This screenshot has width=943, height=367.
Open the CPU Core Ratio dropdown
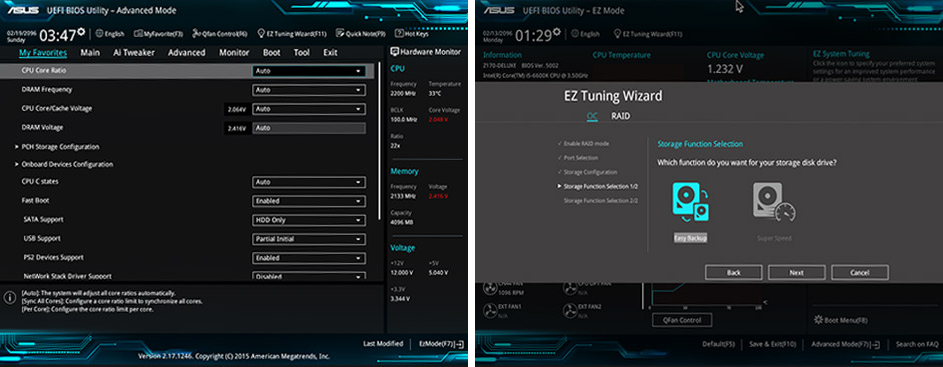[x=309, y=71]
